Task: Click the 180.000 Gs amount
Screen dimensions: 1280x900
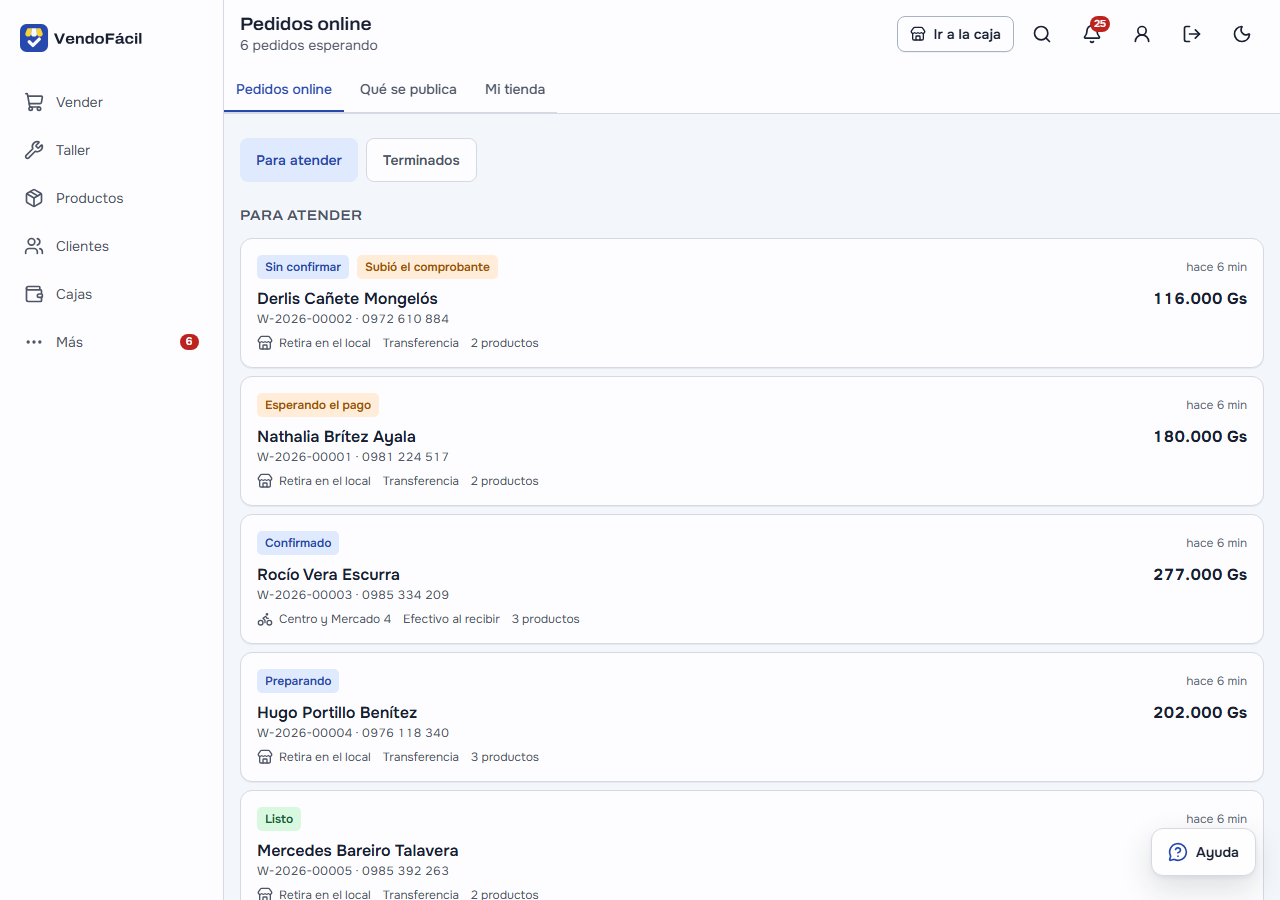Action: (x=1200, y=436)
